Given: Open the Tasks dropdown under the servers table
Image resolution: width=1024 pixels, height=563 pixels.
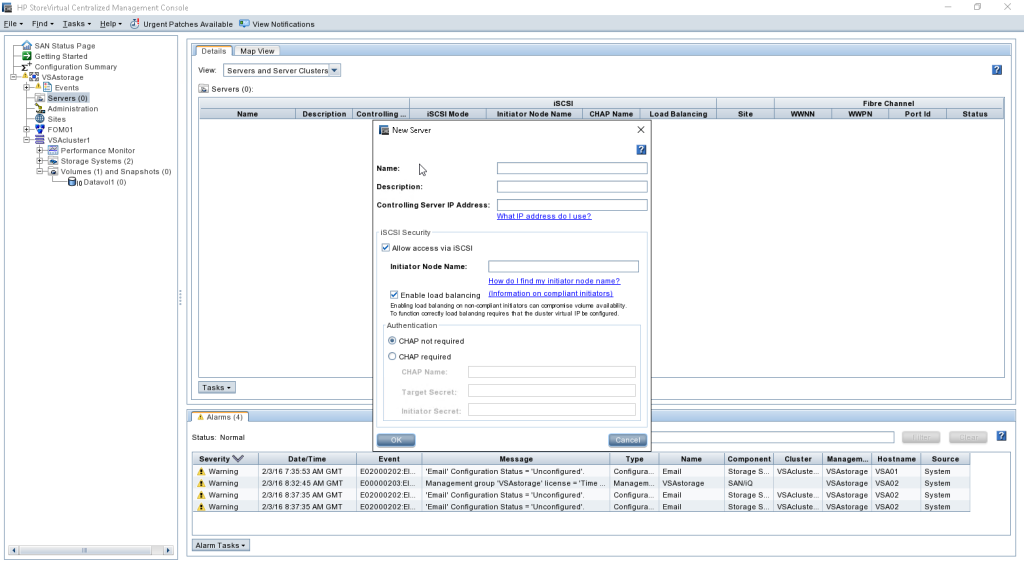Looking at the screenshot, I should point(217,387).
